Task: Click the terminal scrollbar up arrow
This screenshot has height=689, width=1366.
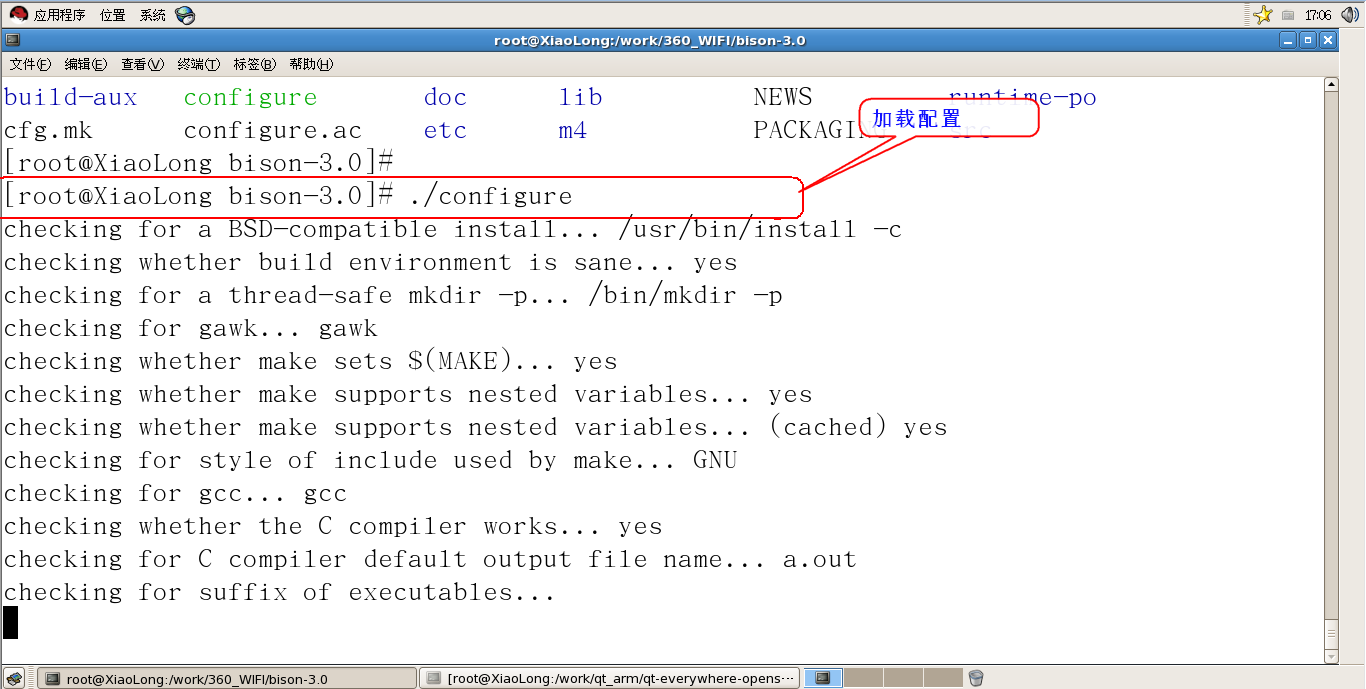Action: 1330,85
